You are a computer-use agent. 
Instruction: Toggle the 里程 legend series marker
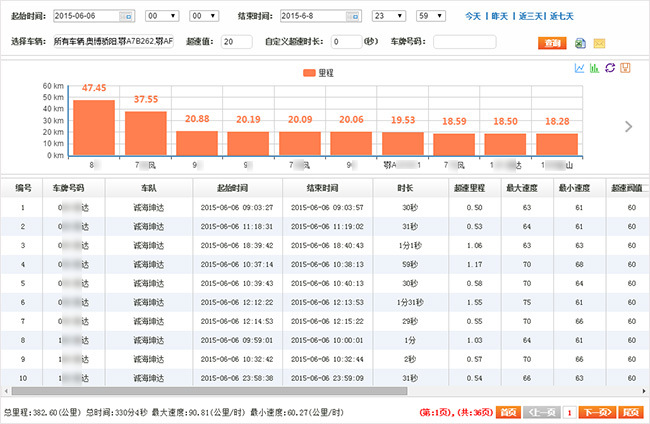click(309, 73)
